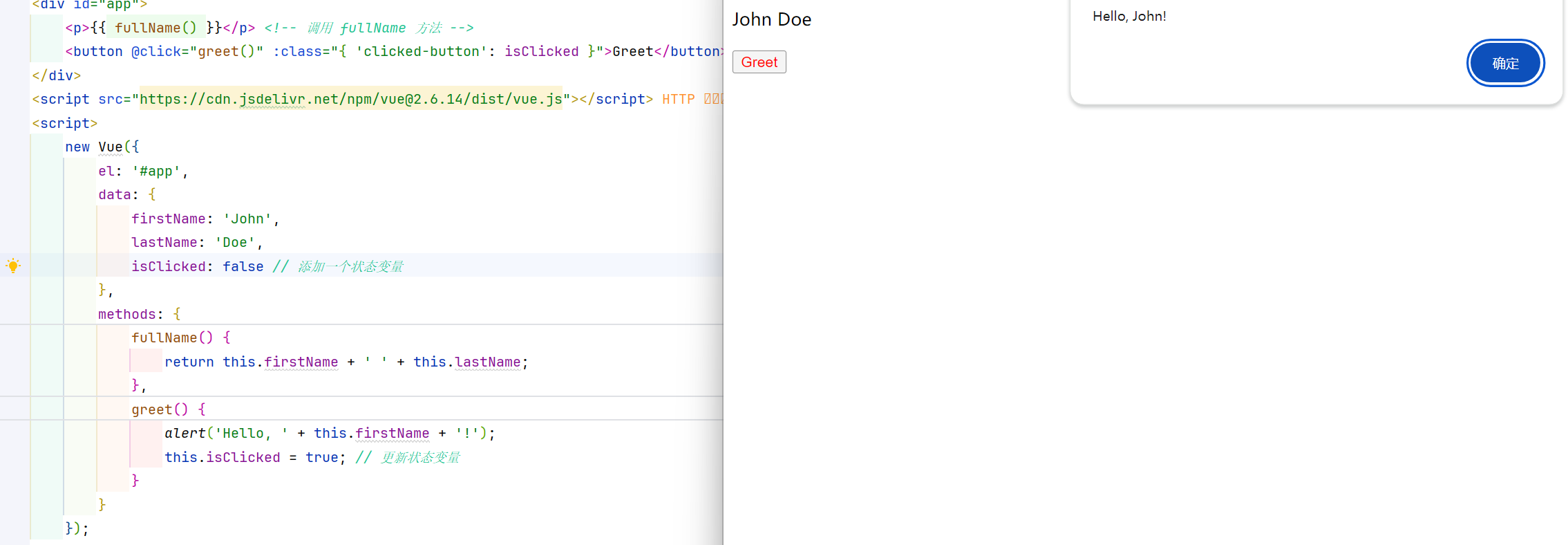Click the return this.firstName statement
This screenshot has width=1568, height=545.
(x=346, y=362)
